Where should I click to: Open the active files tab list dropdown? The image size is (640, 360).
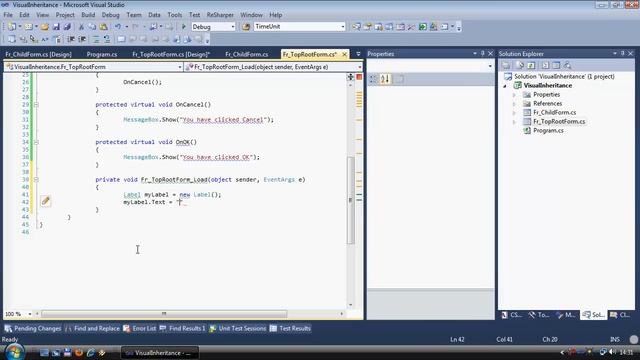pyautogui.click(x=358, y=54)
